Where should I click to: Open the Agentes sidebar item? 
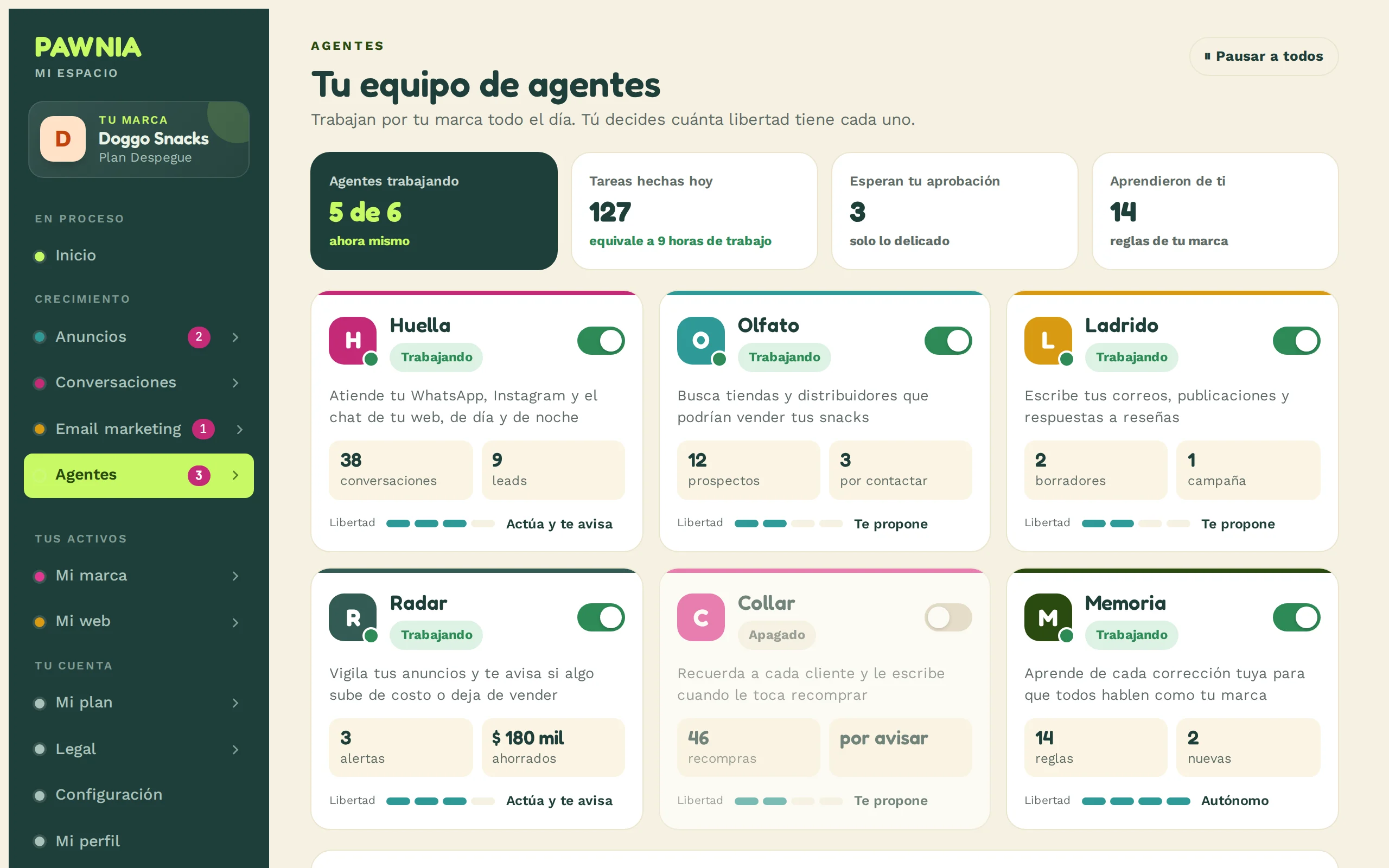[x=139, y=475]
